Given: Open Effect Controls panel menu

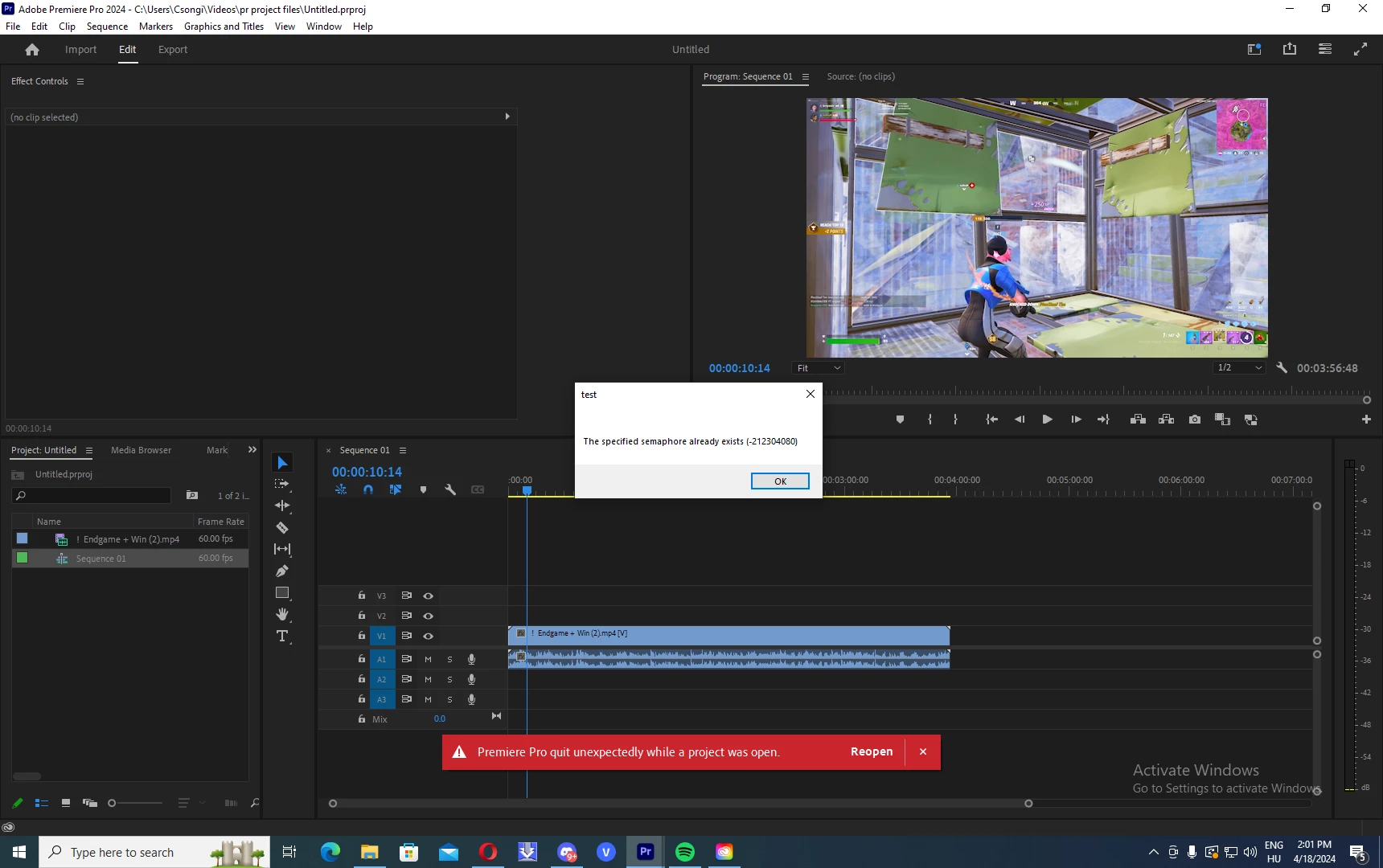Looking at the screenshot, I should pos(80,81).
